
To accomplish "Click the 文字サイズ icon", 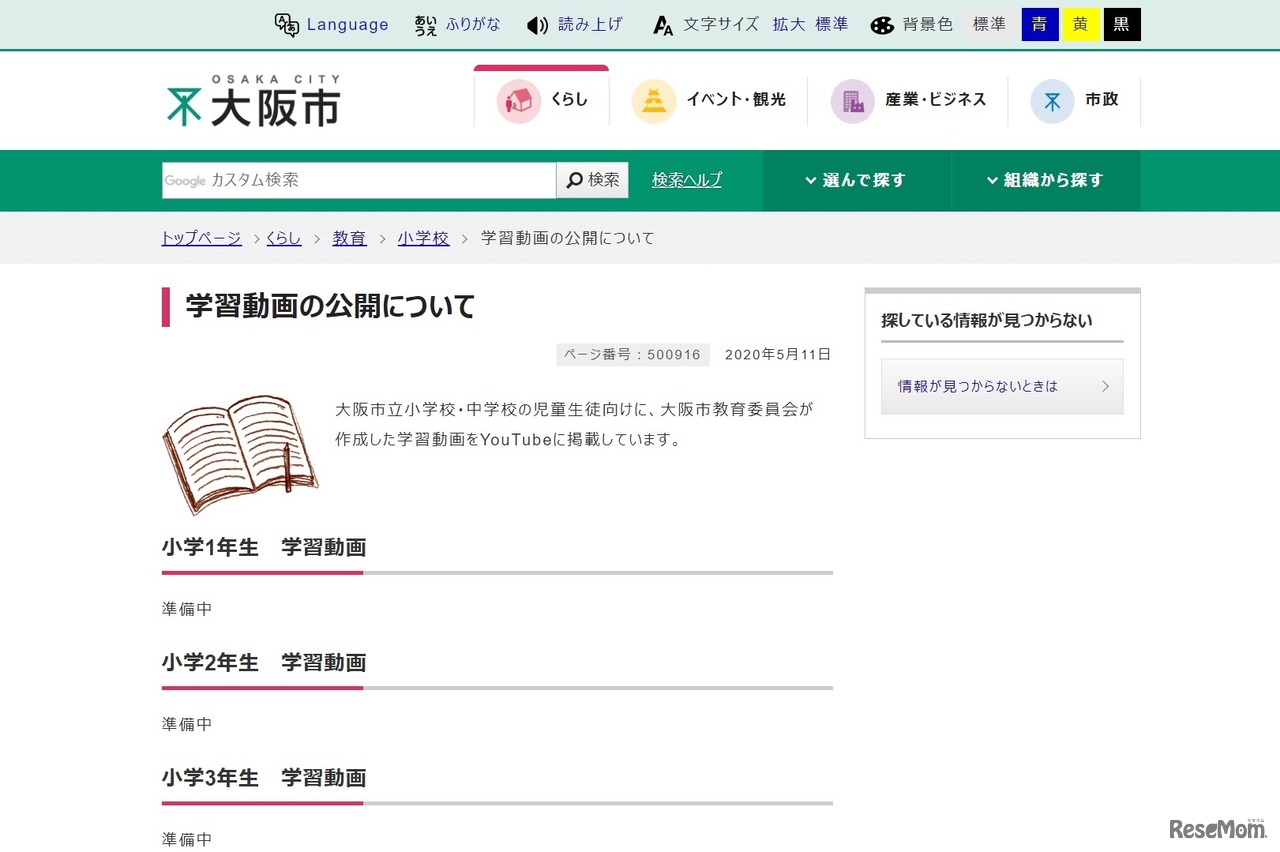I will [662, 24].
